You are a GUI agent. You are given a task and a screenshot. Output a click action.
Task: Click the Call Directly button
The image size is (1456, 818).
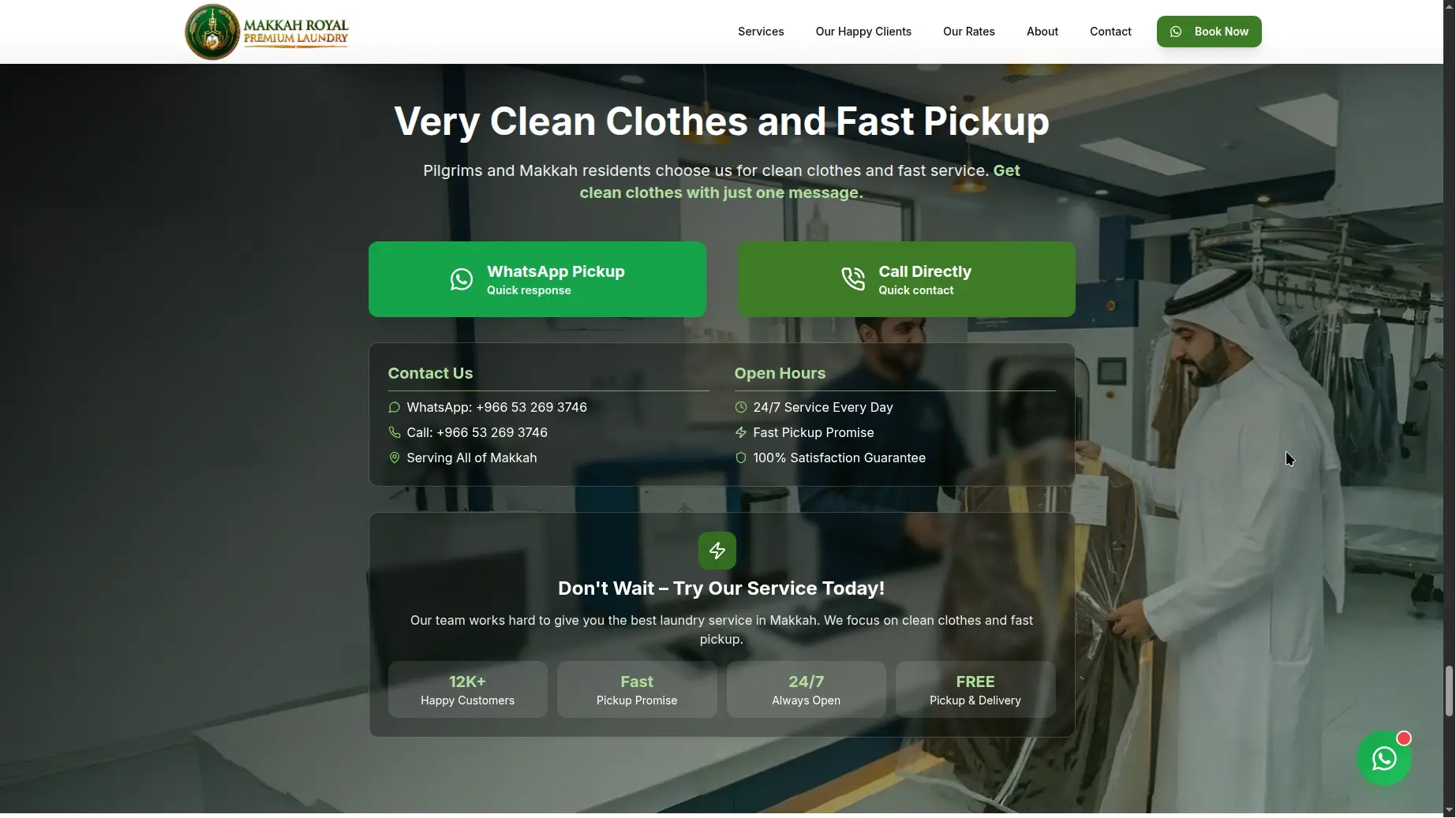[x=906, y=279]
